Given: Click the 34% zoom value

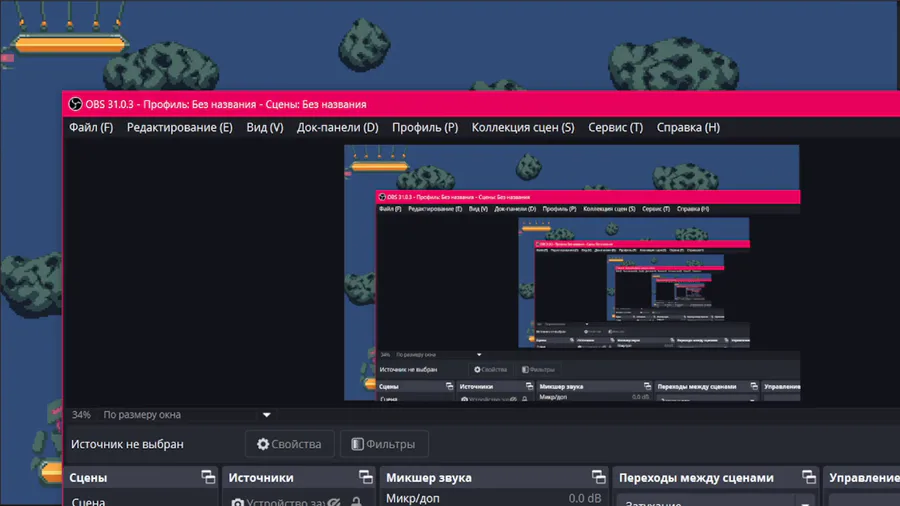Looking at the screenshot, I should point(81,414).
